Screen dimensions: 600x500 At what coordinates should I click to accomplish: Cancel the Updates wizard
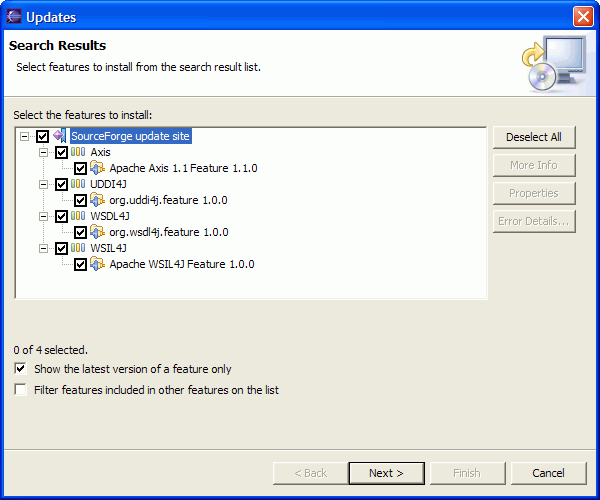point(548,473)
